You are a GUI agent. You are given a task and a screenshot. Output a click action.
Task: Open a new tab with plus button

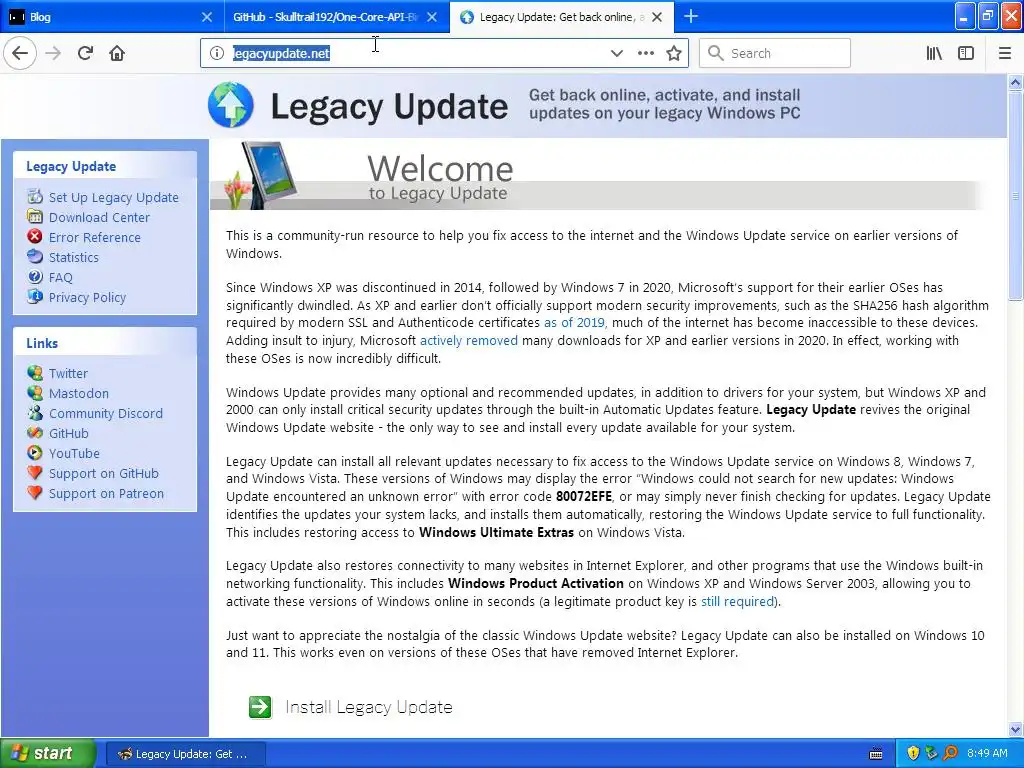(690, 16)
